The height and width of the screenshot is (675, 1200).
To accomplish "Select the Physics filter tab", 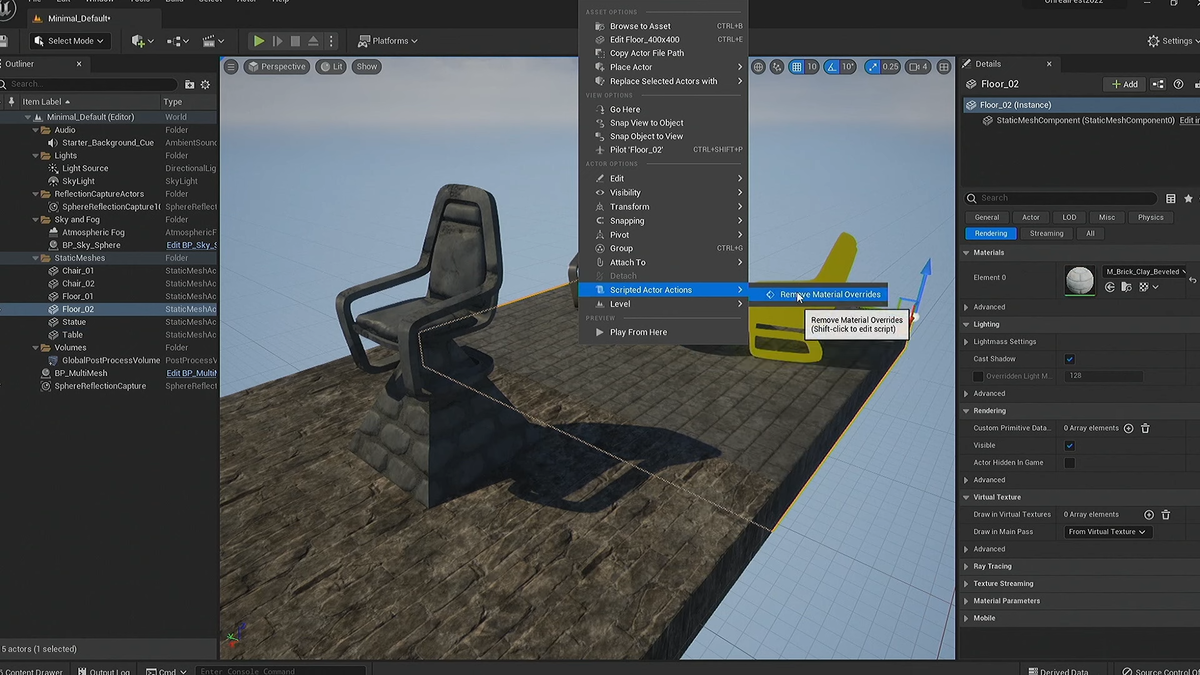I will (1150, 217).
